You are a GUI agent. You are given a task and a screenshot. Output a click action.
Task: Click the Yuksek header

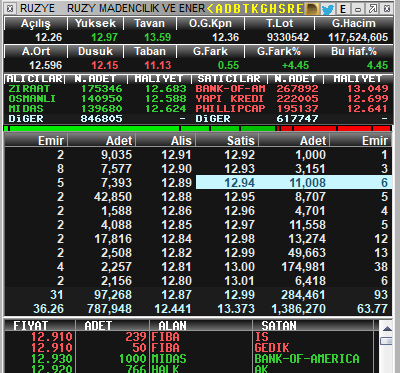(95, 23)
